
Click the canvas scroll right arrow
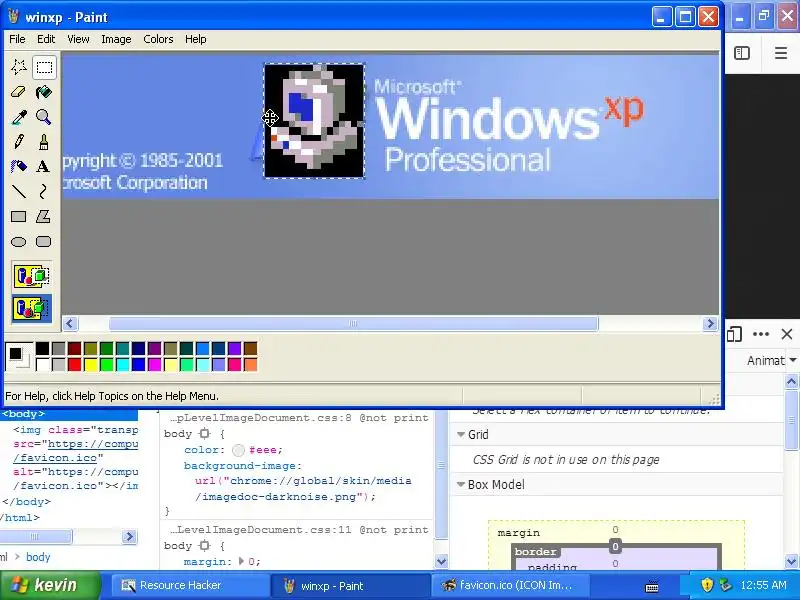point(710,323)
